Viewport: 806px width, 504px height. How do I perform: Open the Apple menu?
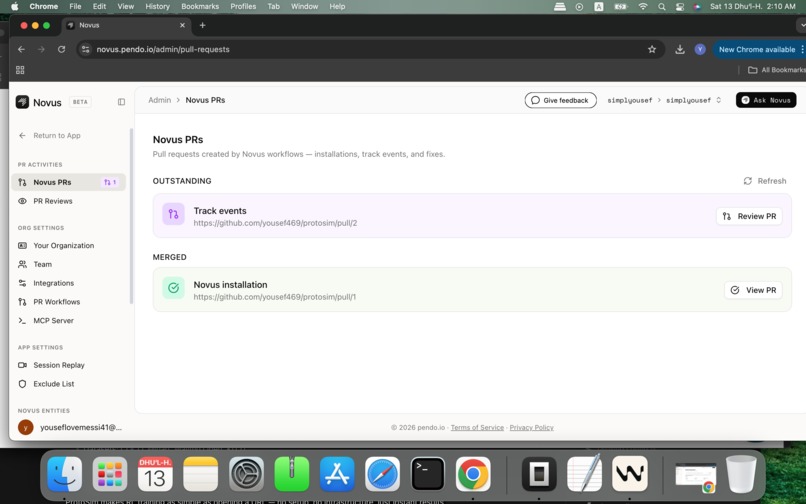tap(14, 6)
